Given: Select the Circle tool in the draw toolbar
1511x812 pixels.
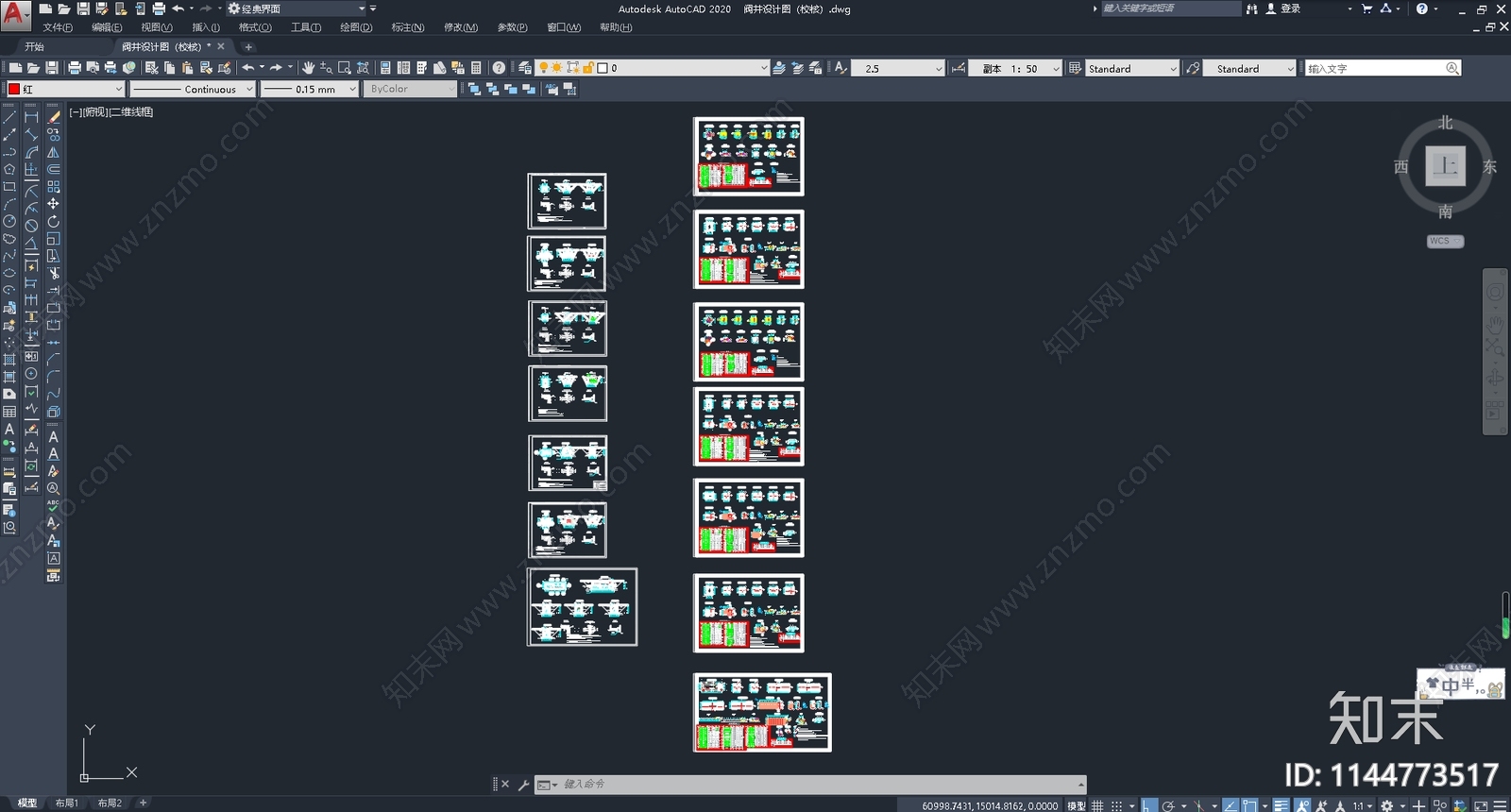Looking at the screenshot, I should click(x=9, y=221).
